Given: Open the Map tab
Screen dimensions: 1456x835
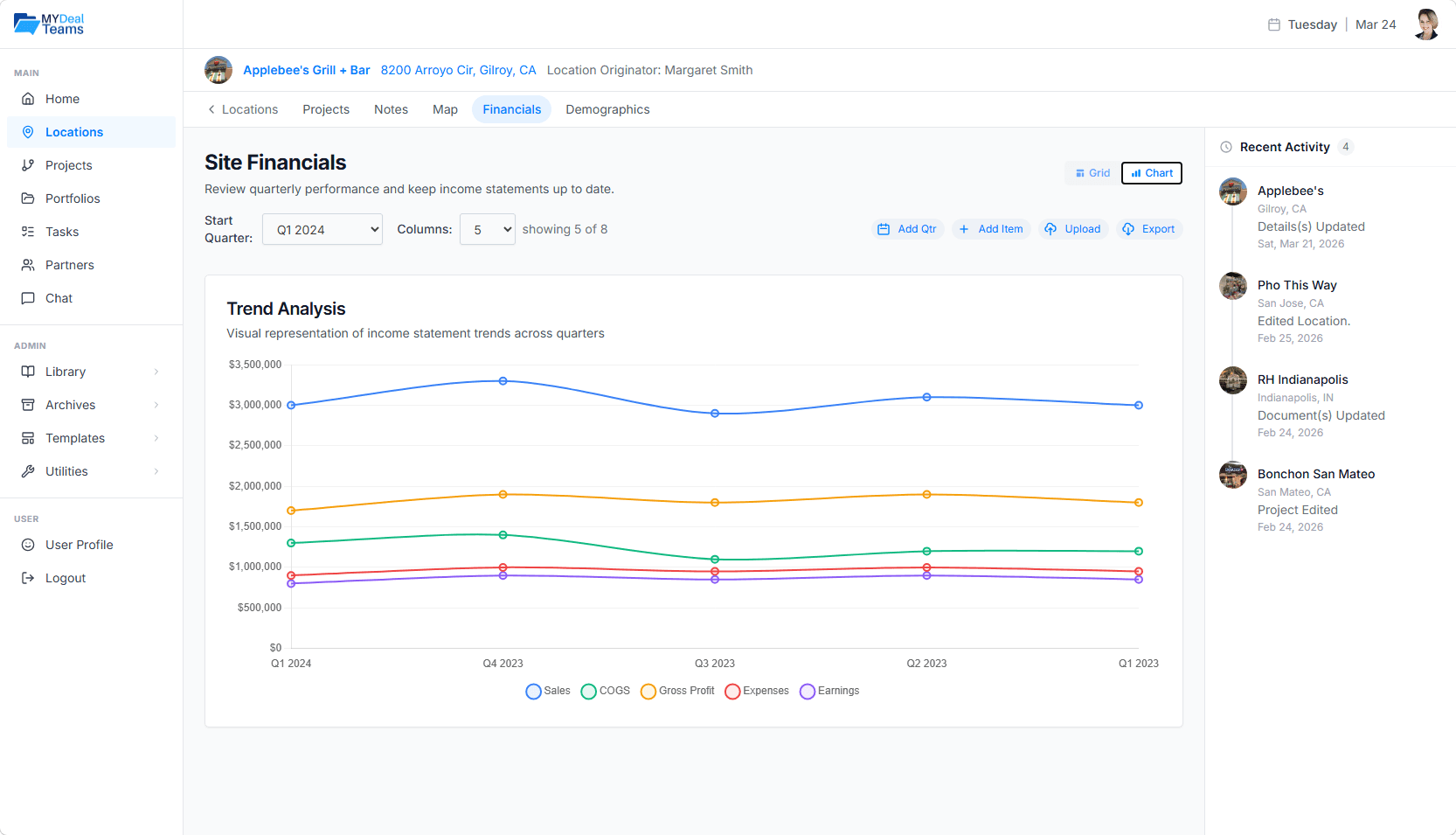Looking at the screenshot, I should (445, 109).
